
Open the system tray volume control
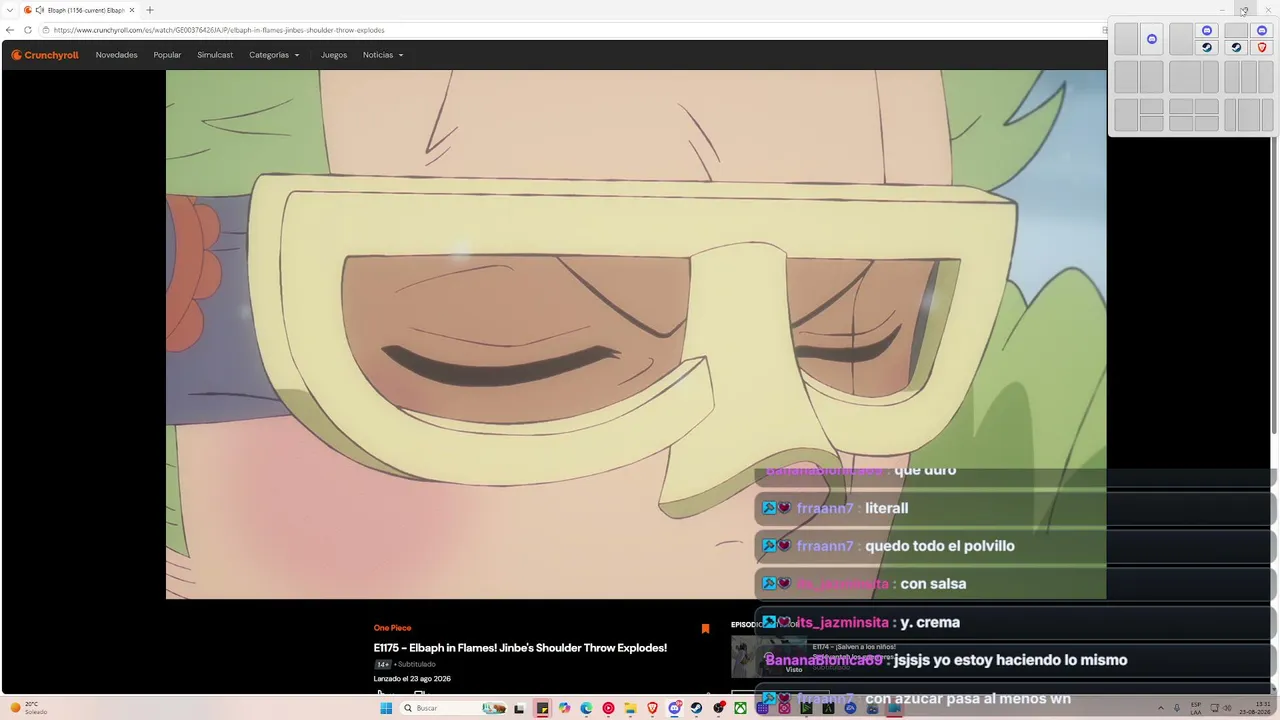tap(1227, 708)
